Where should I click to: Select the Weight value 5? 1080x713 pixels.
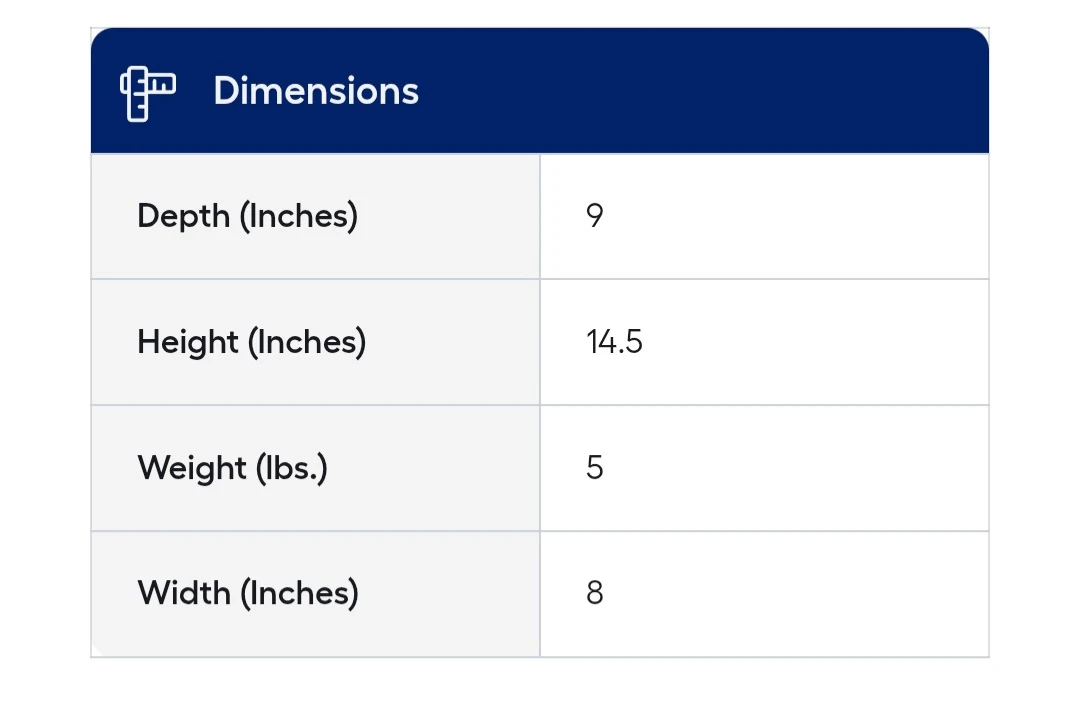[595, 468]
